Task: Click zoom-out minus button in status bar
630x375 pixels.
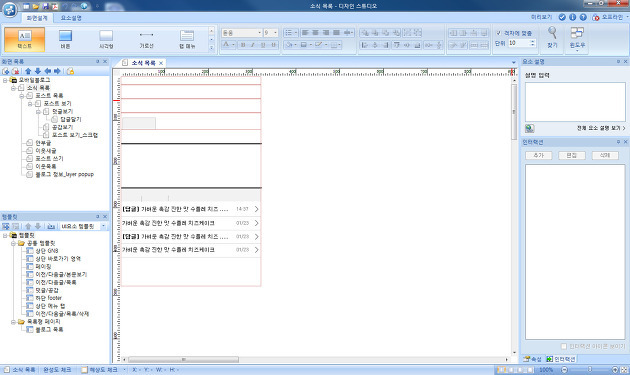Action: click(x=564, y=370)
